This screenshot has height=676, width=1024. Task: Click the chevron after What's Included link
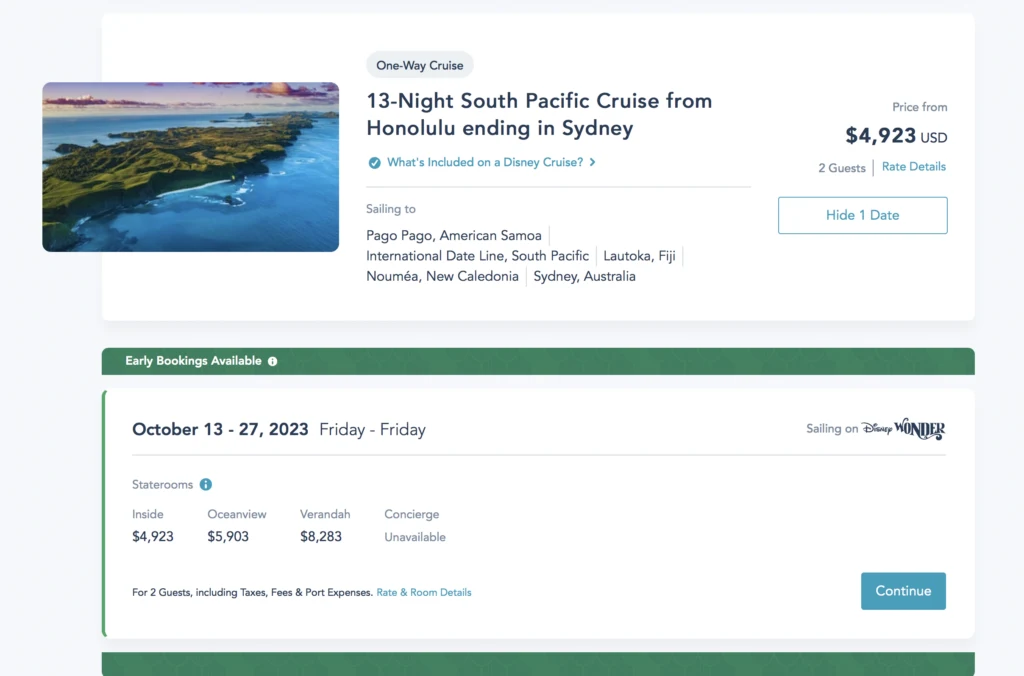tap(593, 162)
